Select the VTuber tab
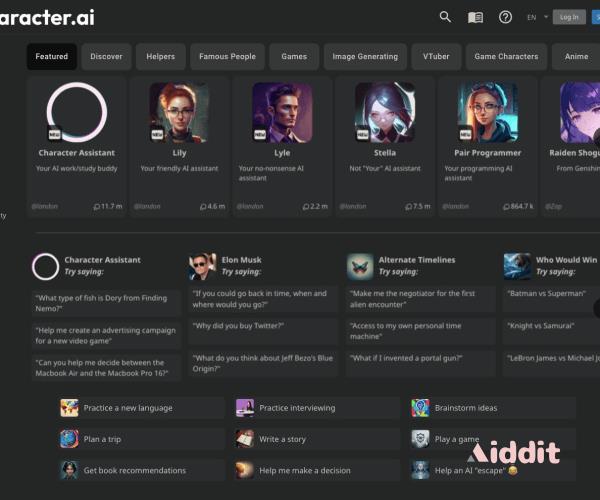The height and width of the screenshot is (500, 600). [x=436, y=57]
